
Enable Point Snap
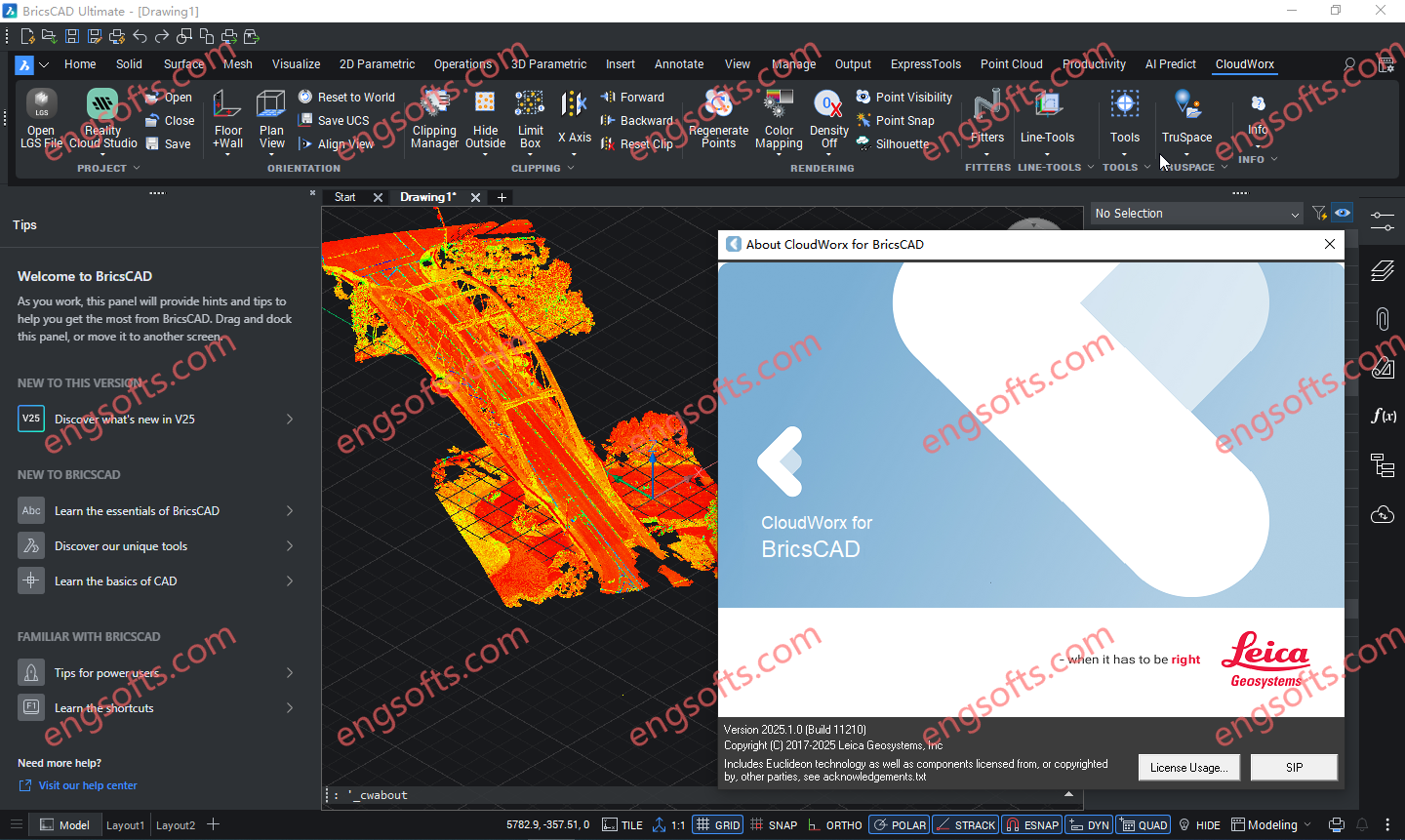point(895,121)
